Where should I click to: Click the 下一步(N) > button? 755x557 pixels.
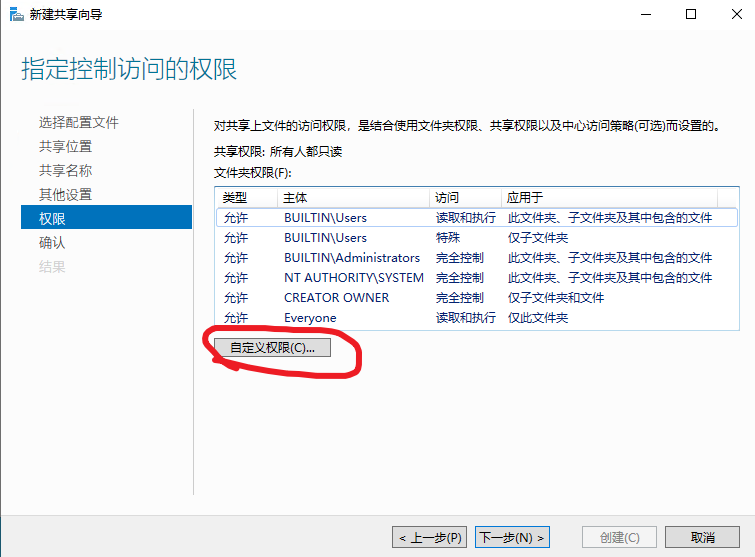click(x=512, y=537)
